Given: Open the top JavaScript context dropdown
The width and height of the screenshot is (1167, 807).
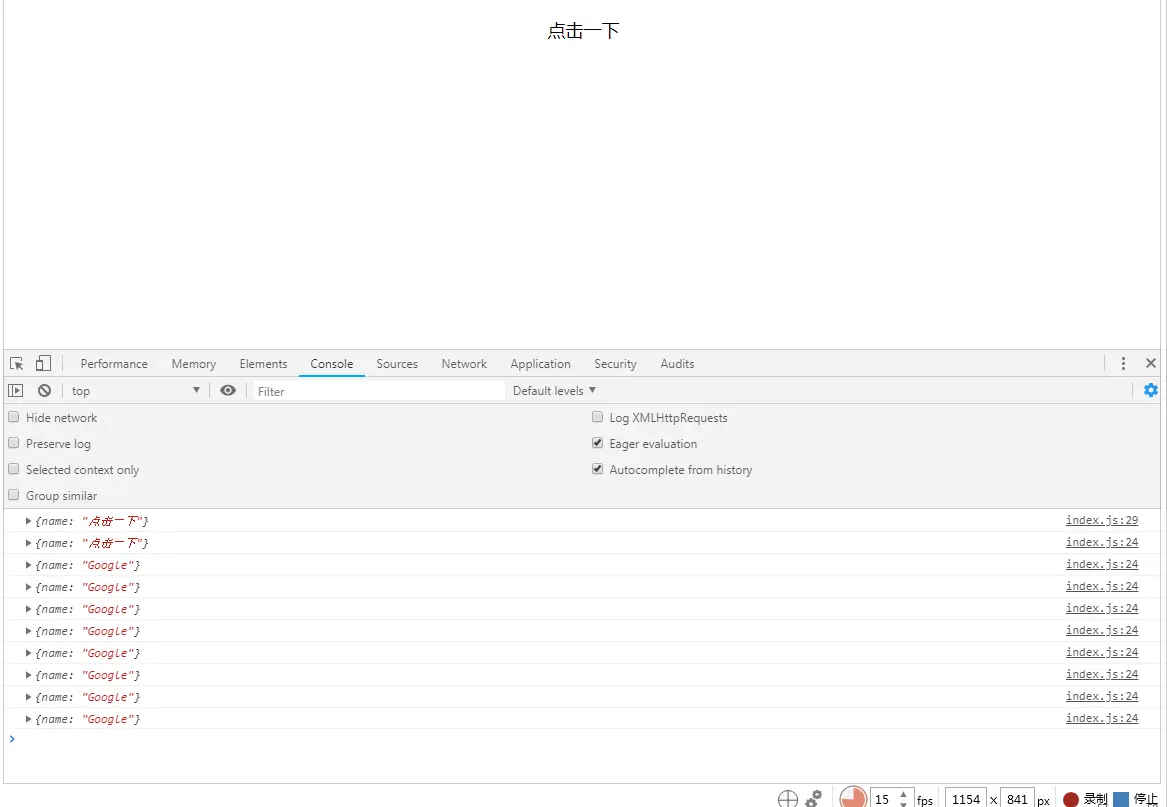Looking at the screenshot, I should click(x=135, y=391).
